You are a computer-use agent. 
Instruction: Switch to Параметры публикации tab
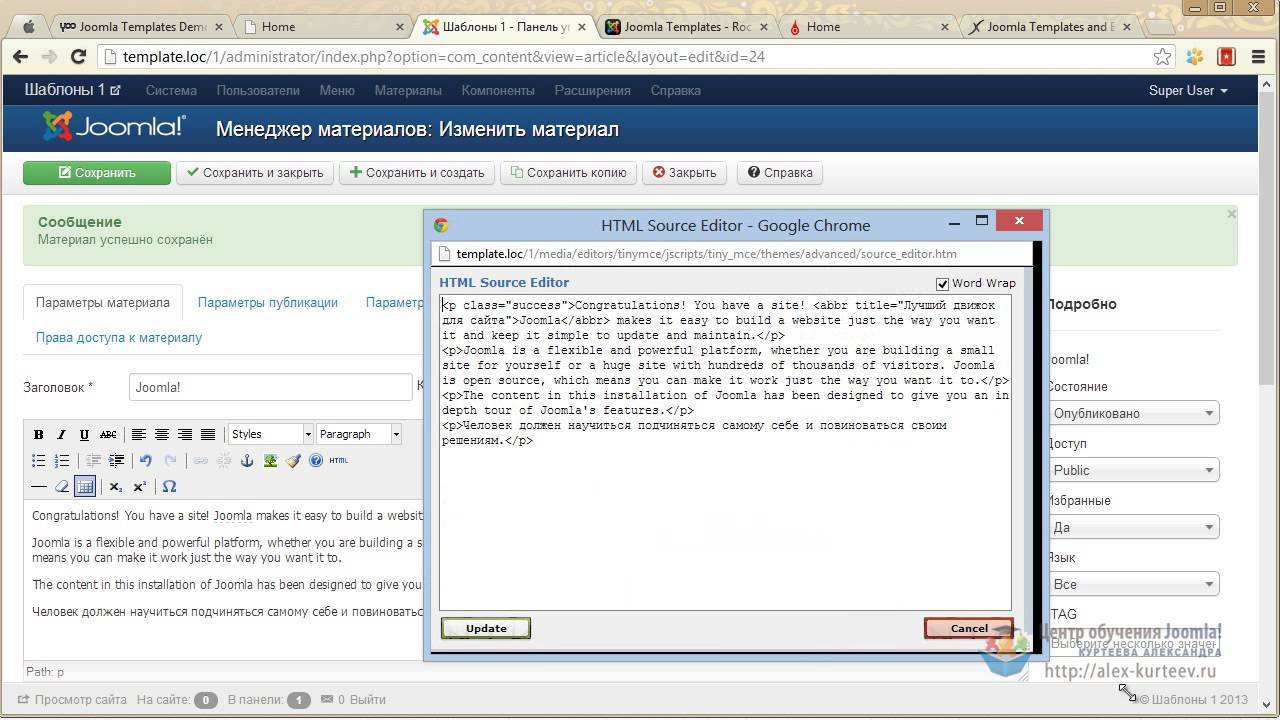268,302
